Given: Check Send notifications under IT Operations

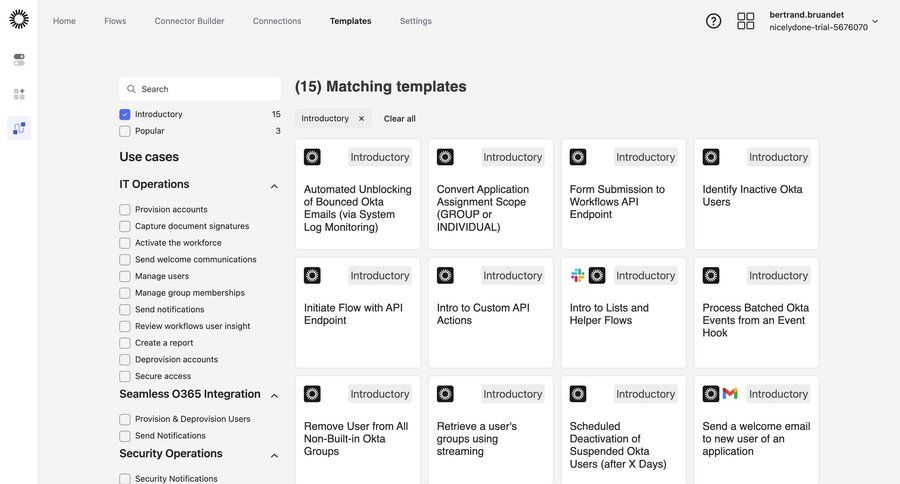Looking at the screenshot, I should tap(125, 309).
